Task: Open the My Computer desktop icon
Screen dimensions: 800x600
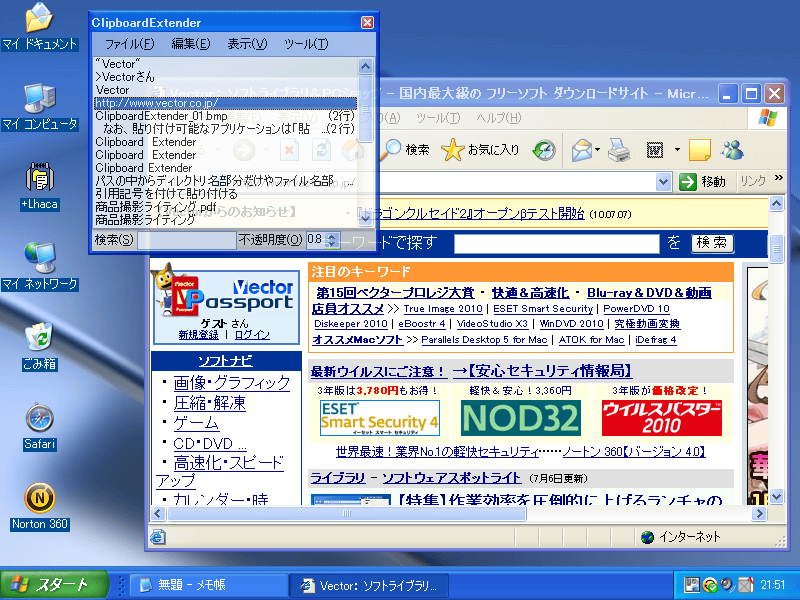Action: (39, 106)
